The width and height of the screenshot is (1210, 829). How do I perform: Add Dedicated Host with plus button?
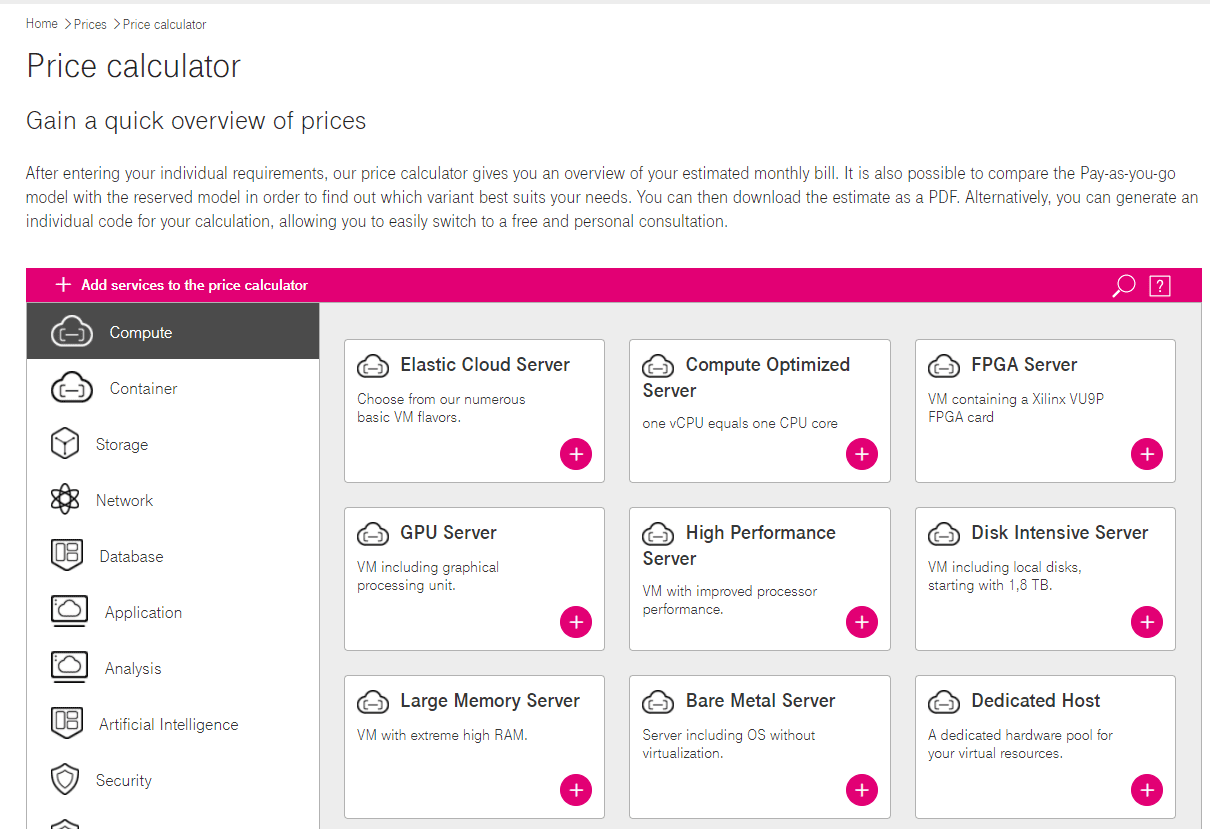pyautogui.click(x=1147, y=790)
